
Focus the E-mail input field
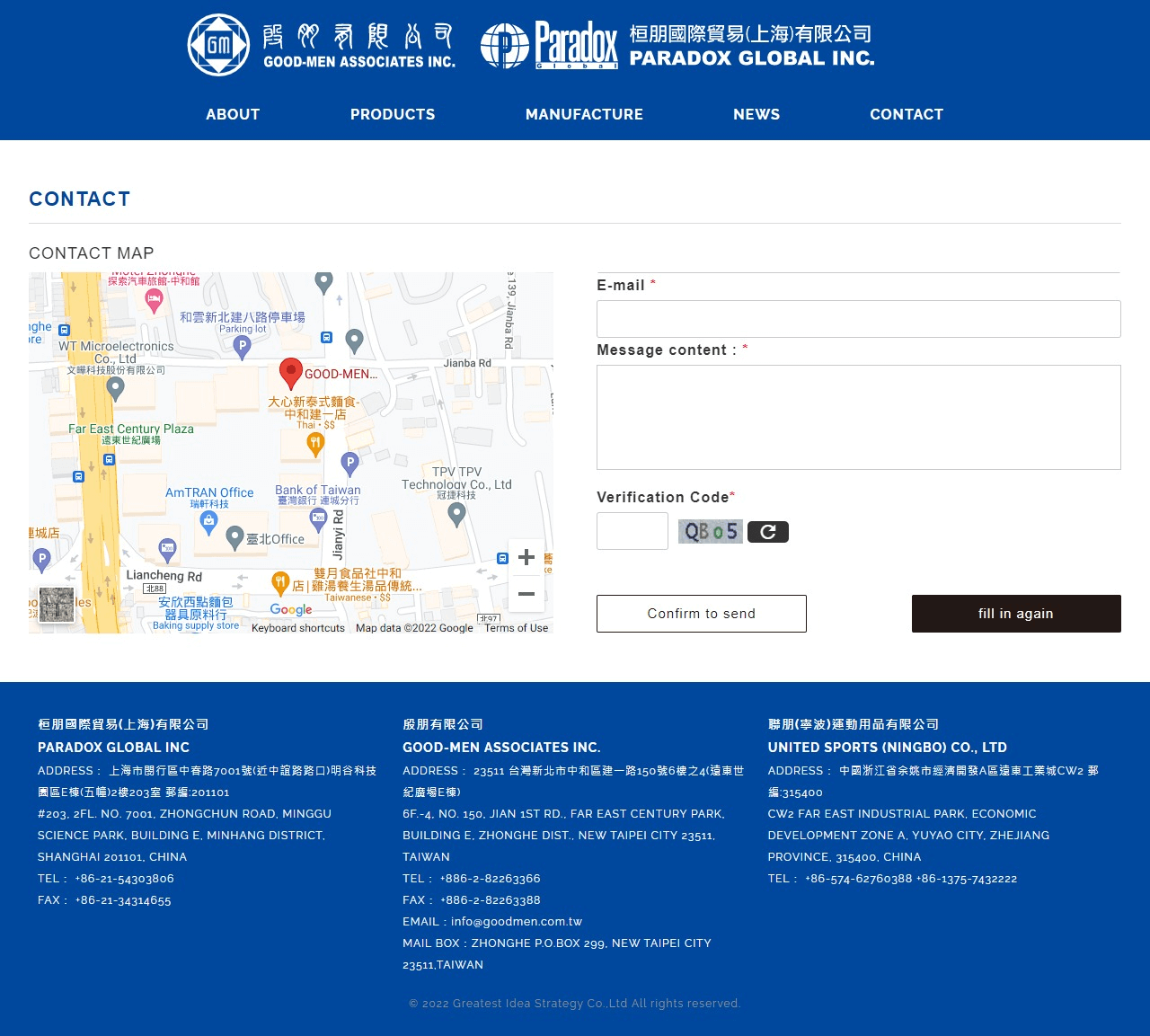[x=859, y=319]
